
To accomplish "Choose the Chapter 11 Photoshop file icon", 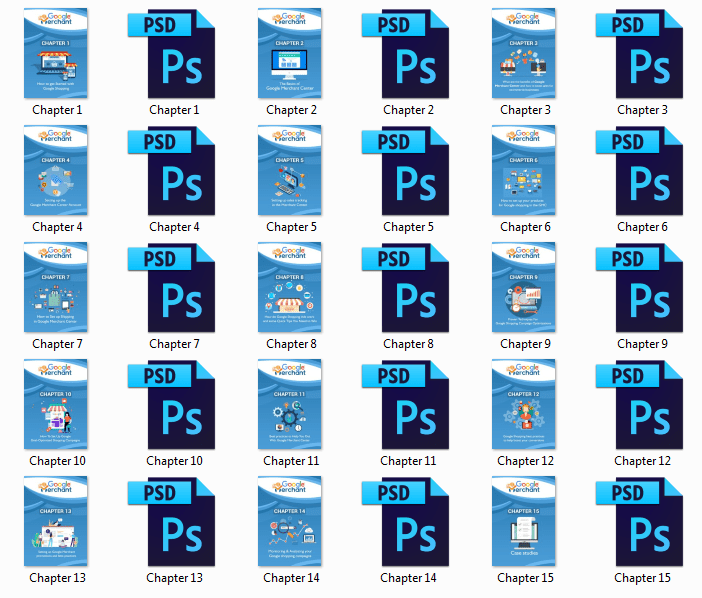I will click(408, 403).
